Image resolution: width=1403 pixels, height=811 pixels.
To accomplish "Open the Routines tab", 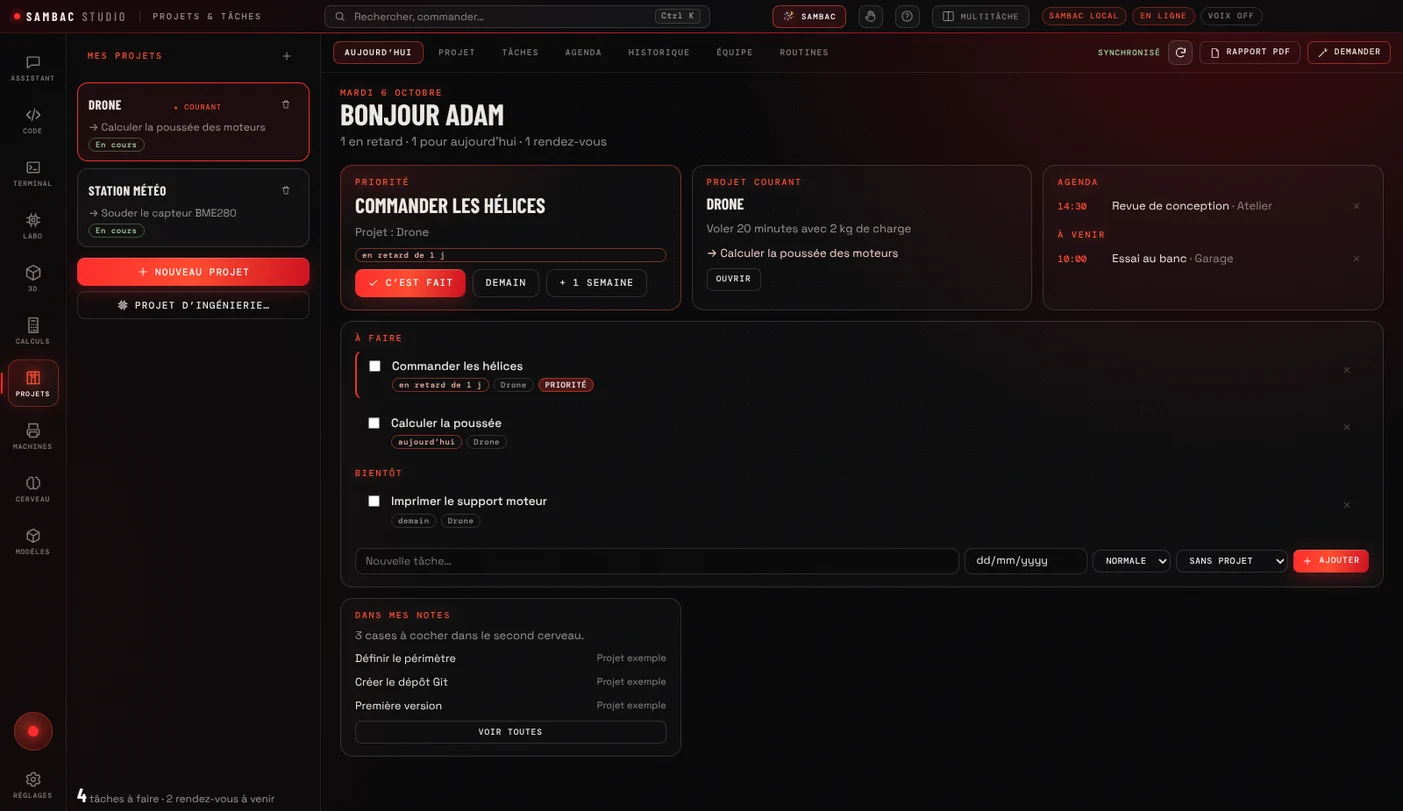I will (x=804, y=52).
